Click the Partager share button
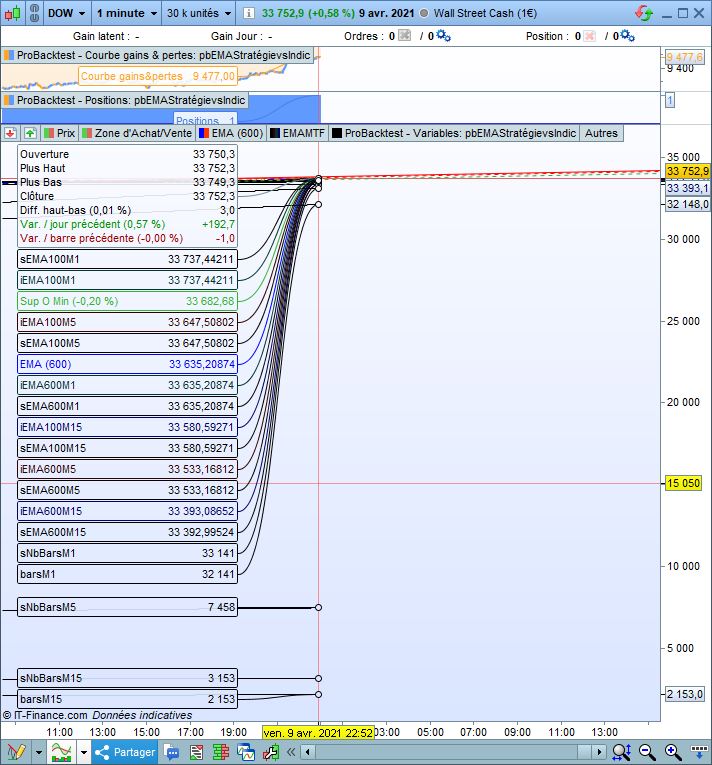Screen dimensions: 712x765 pos(126,752)
